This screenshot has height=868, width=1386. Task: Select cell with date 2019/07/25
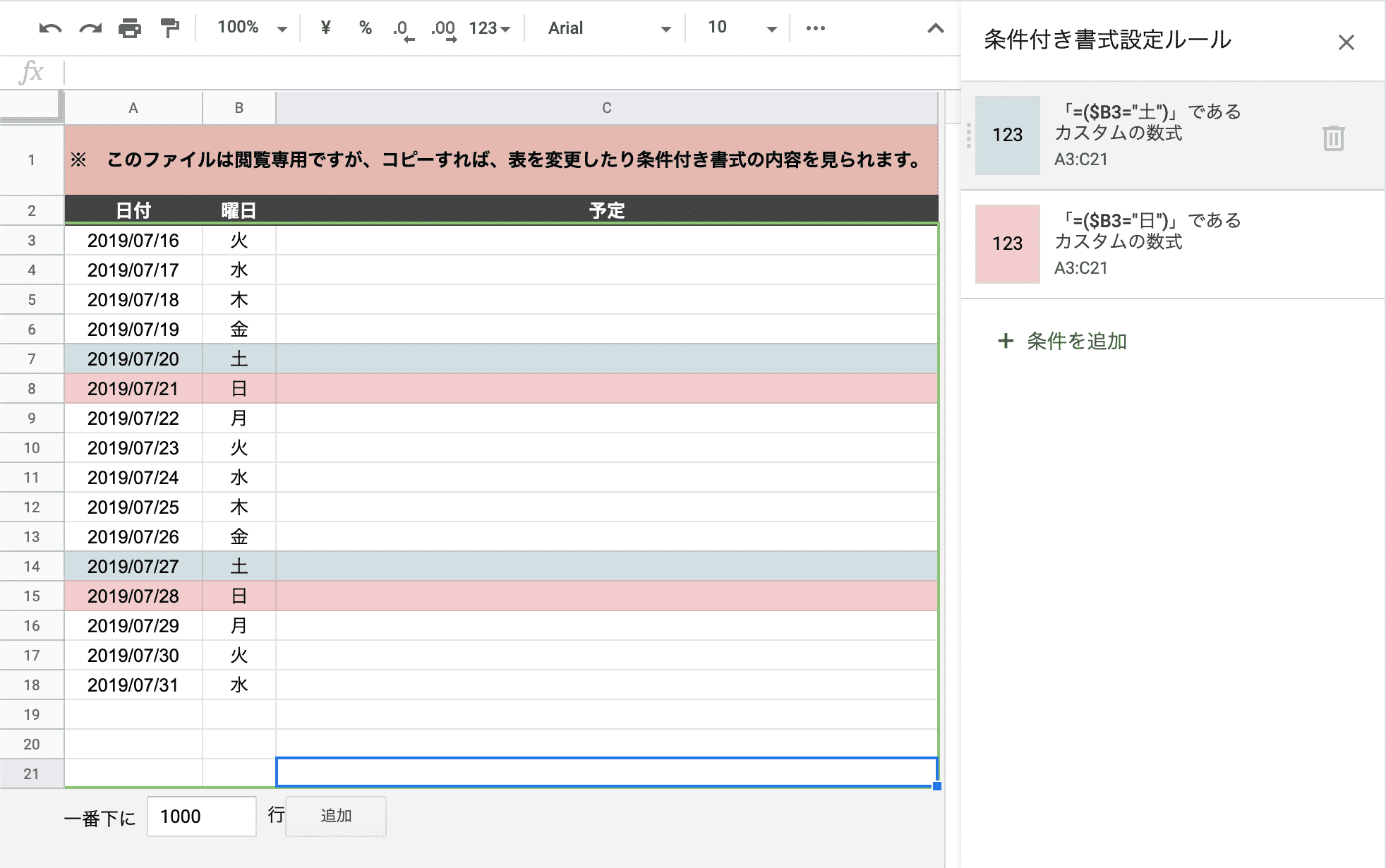pyautogui.click(x=133, y=507)
